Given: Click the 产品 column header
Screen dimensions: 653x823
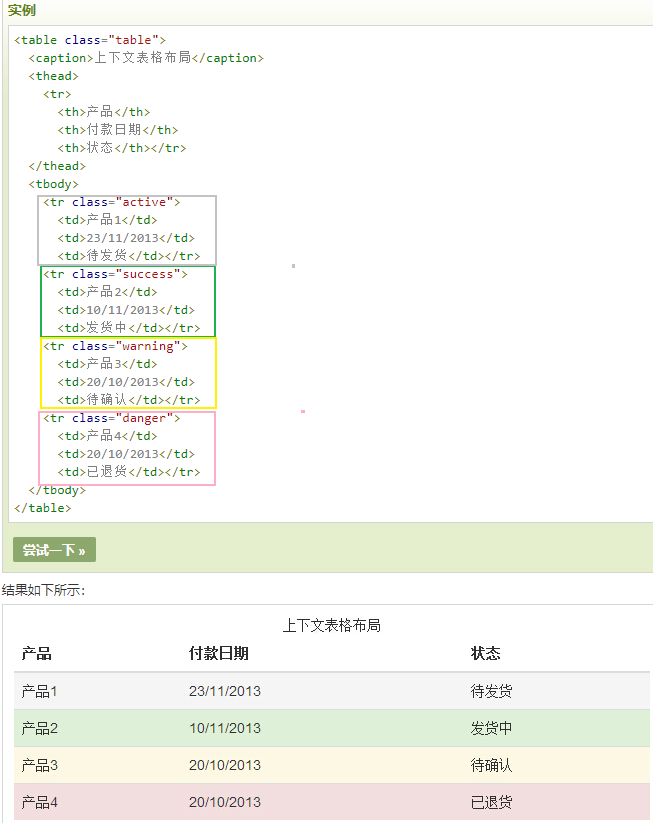Looking at the screenshot, I should (36, 653).
